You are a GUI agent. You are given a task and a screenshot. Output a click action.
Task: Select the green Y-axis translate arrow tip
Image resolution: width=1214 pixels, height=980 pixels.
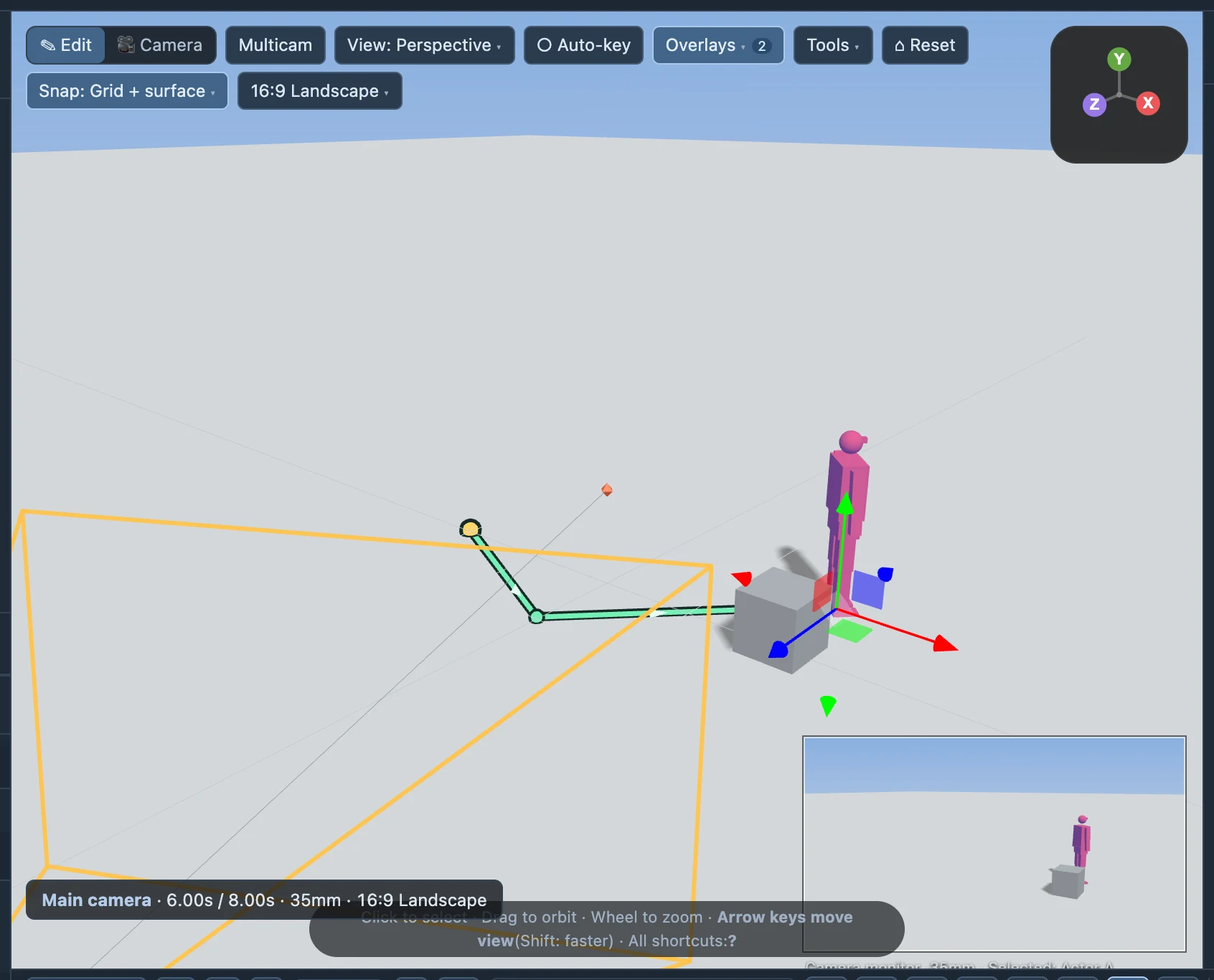[x=846, y=503]
